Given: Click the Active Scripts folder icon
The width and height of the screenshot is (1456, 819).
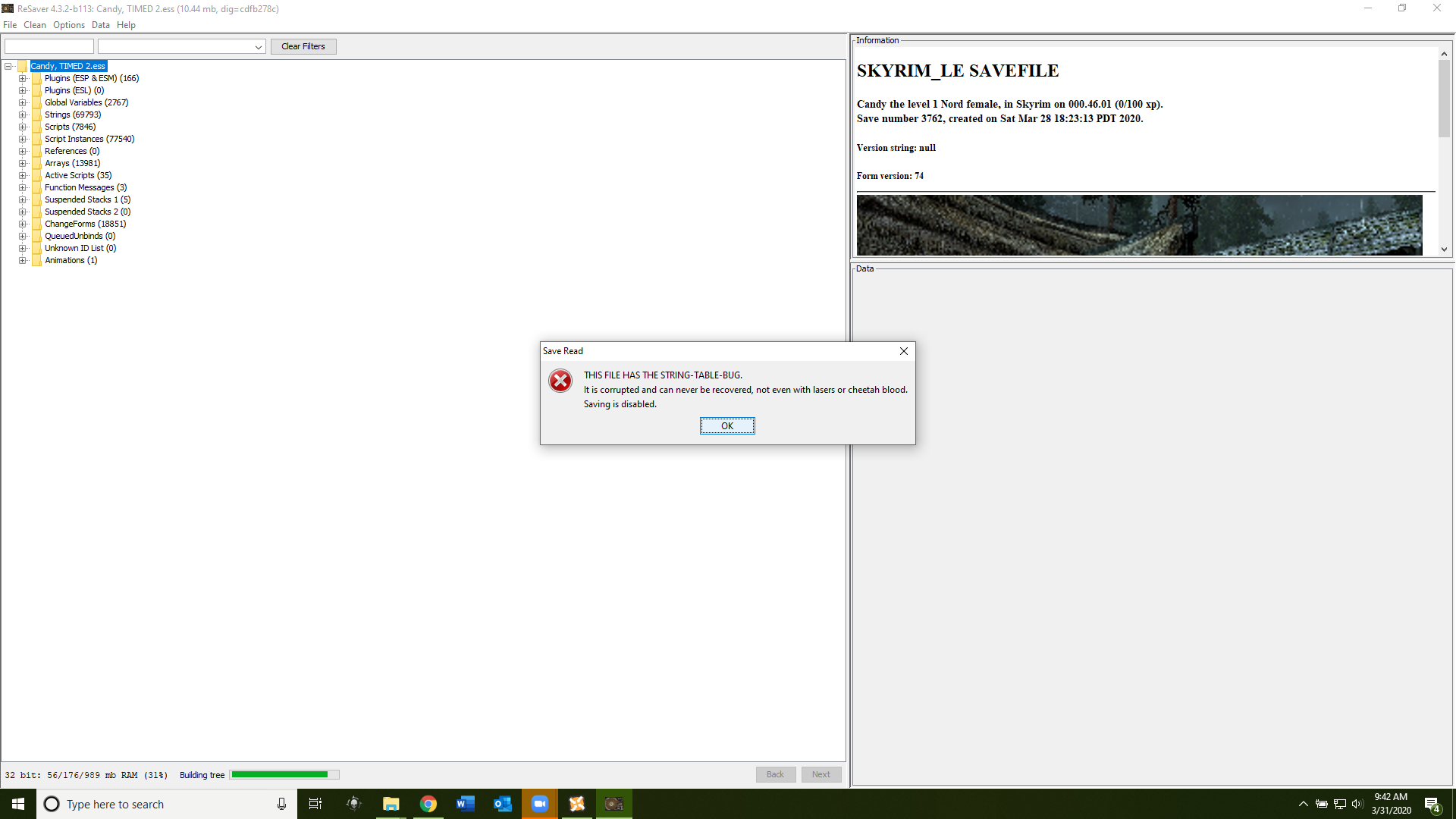Looking at the screenshot, I should coord(36,176).
